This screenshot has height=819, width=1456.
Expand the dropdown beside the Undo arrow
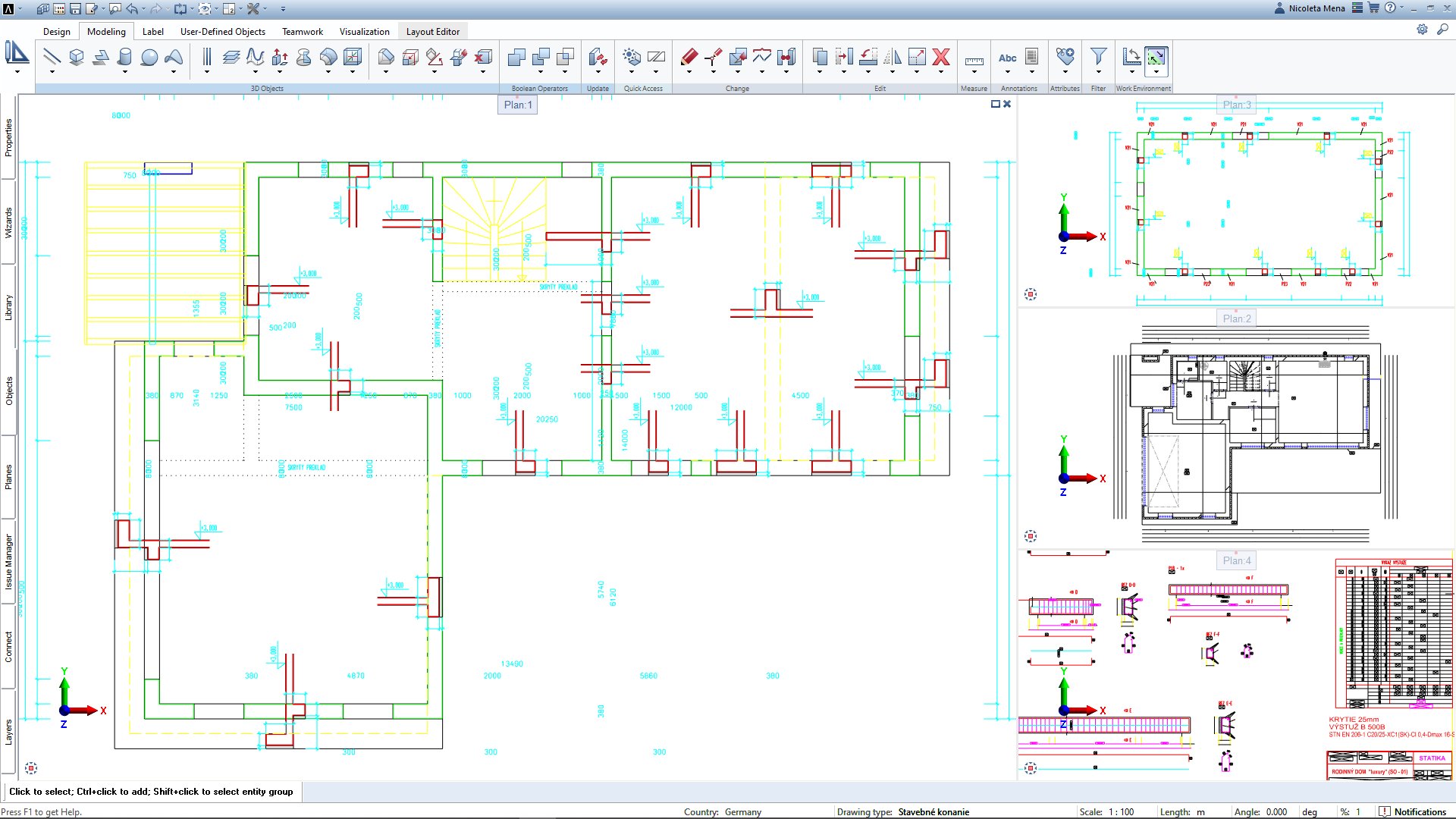click(143, 9)
